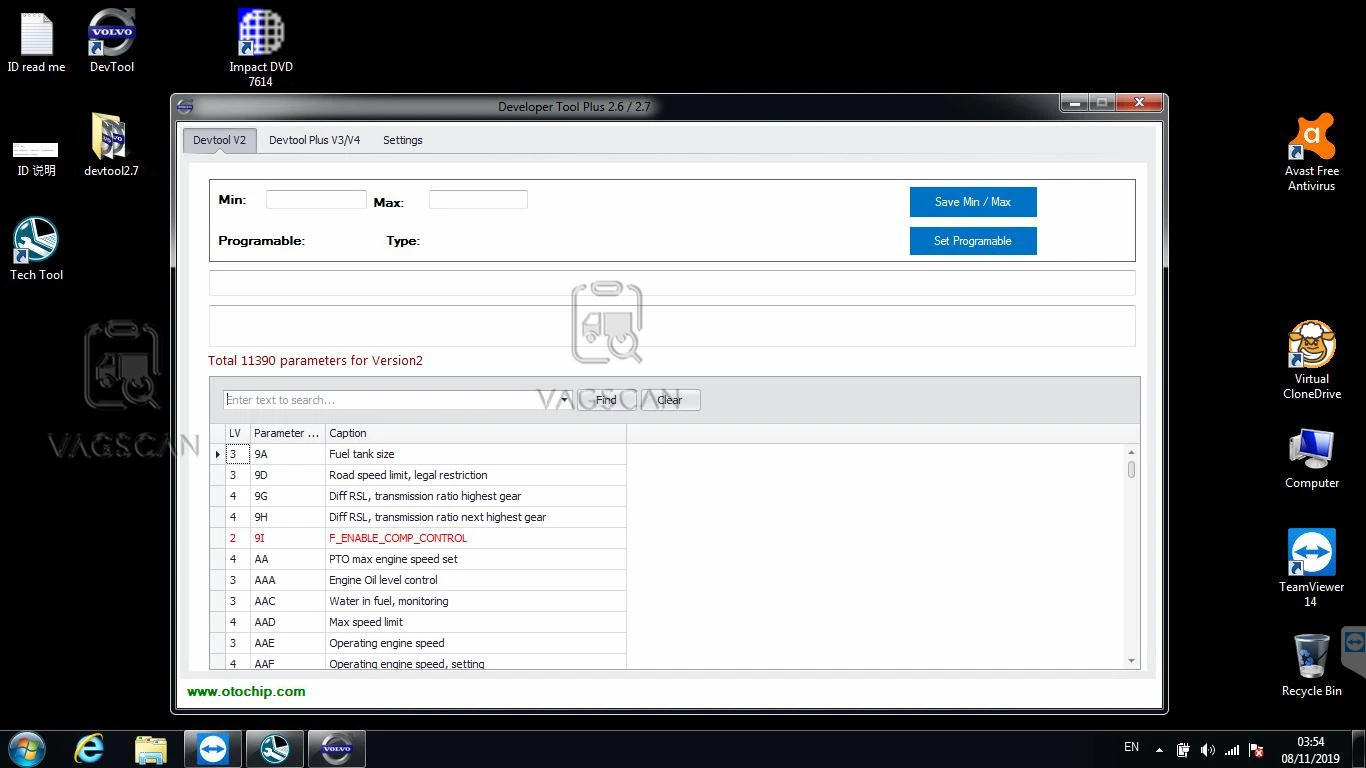This screenshot has height=768, width=1366.
Task: Click the Set Programable button
Action: (973, 241)
